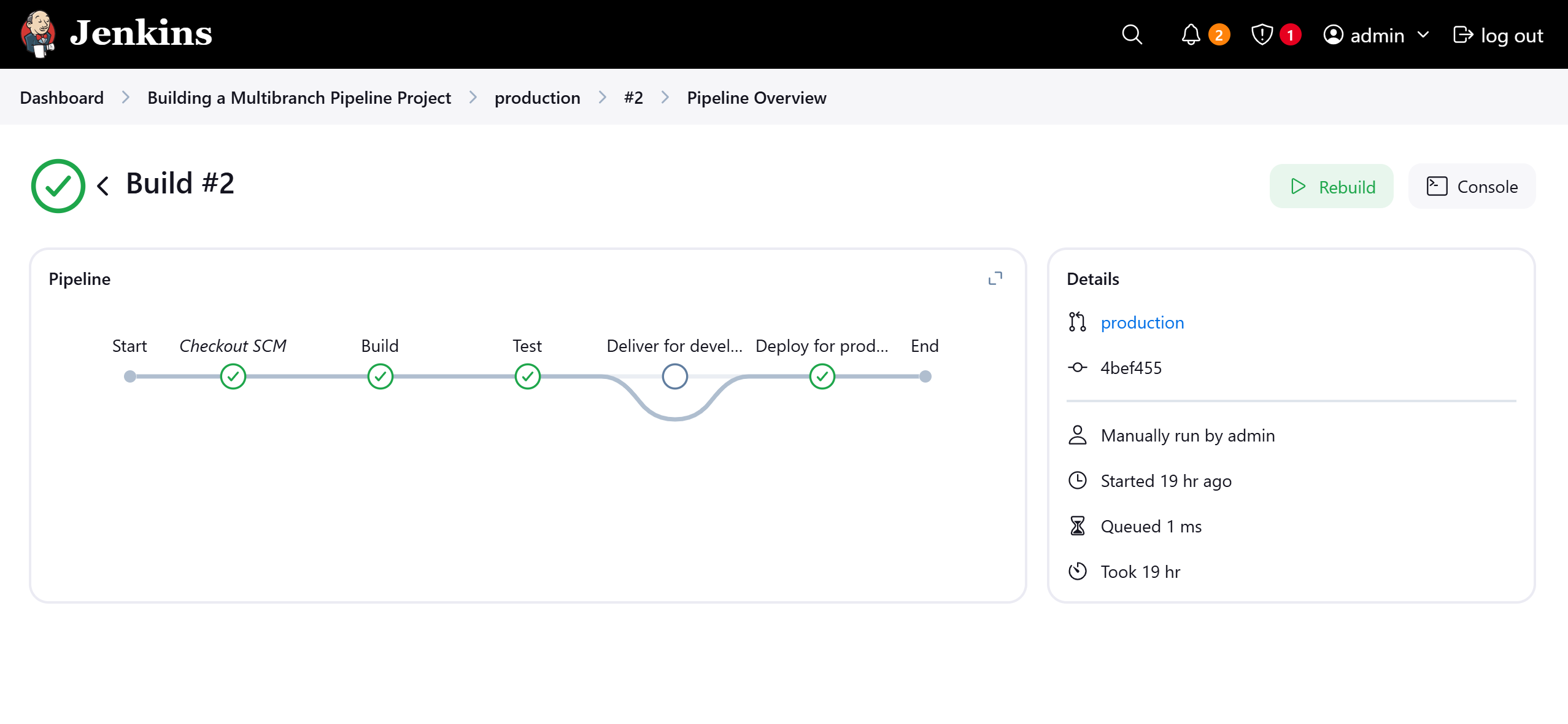
Task: Open security shield warnings icon
Action: [x=1262, y=35]
